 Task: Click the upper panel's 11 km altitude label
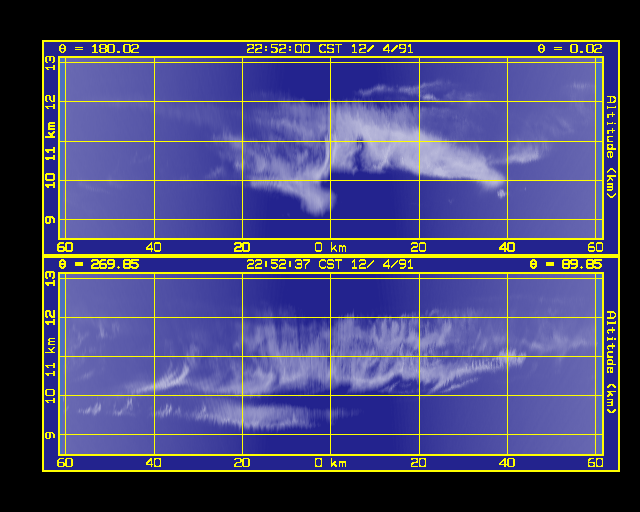[50, 141]
